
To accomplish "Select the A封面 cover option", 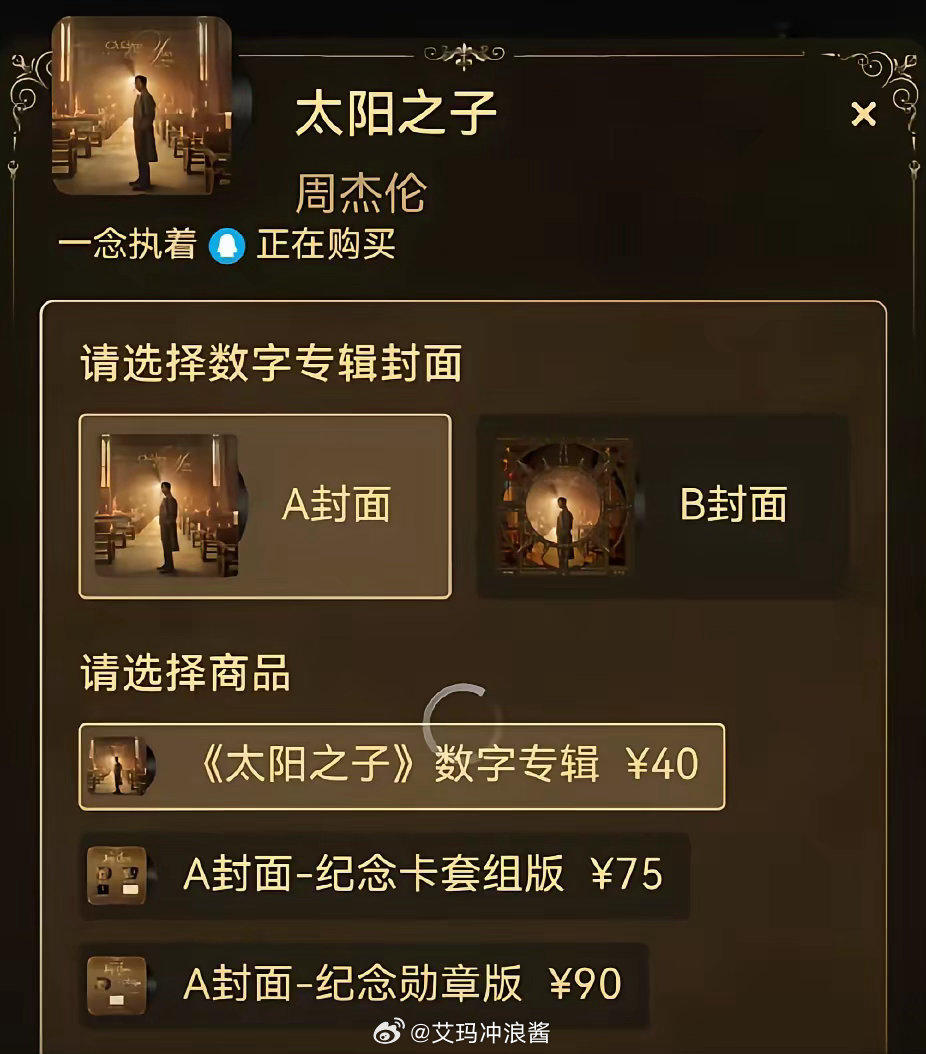I will tap(265, 506).
